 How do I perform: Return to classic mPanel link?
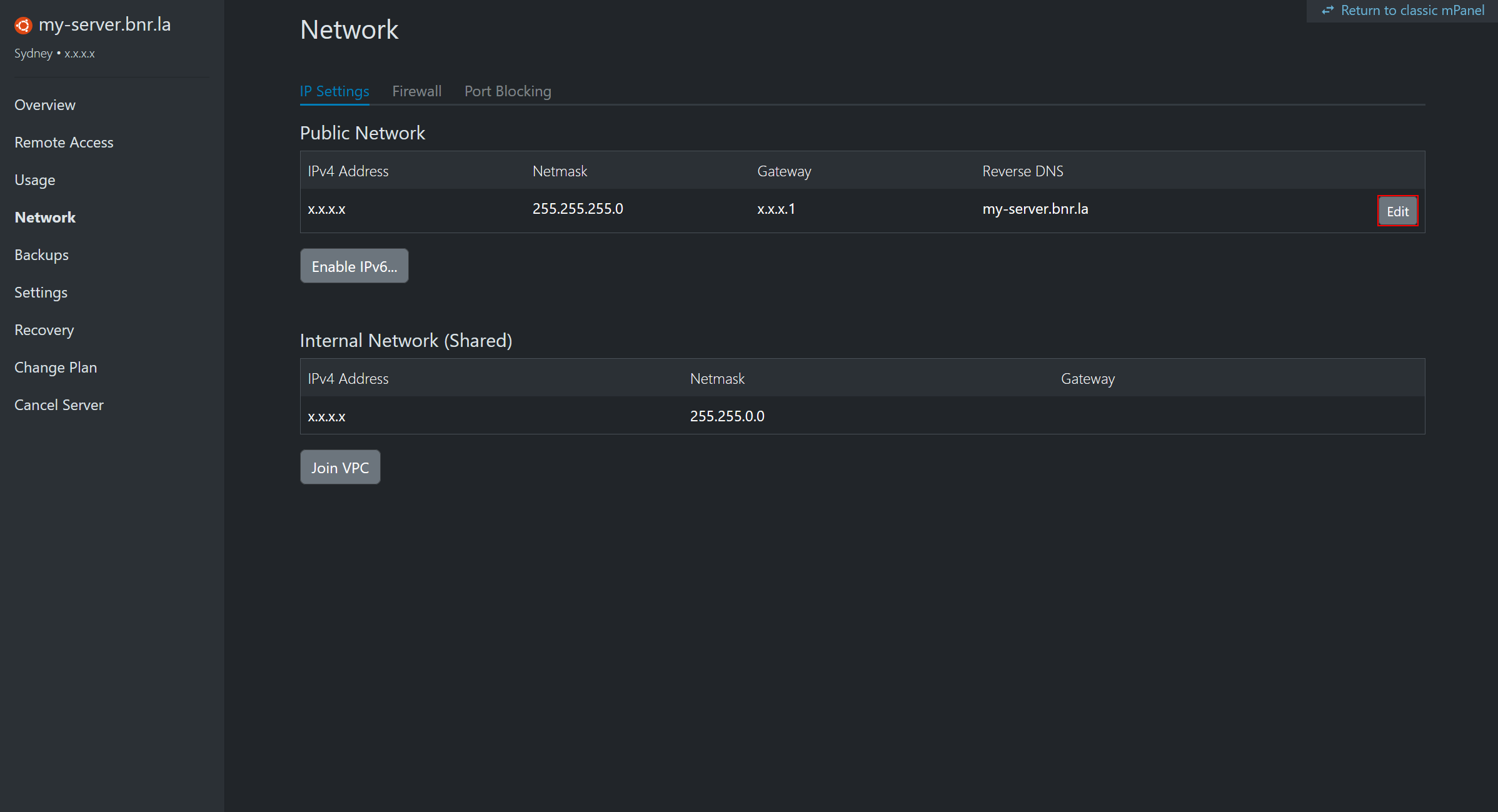click(1412, 11)
